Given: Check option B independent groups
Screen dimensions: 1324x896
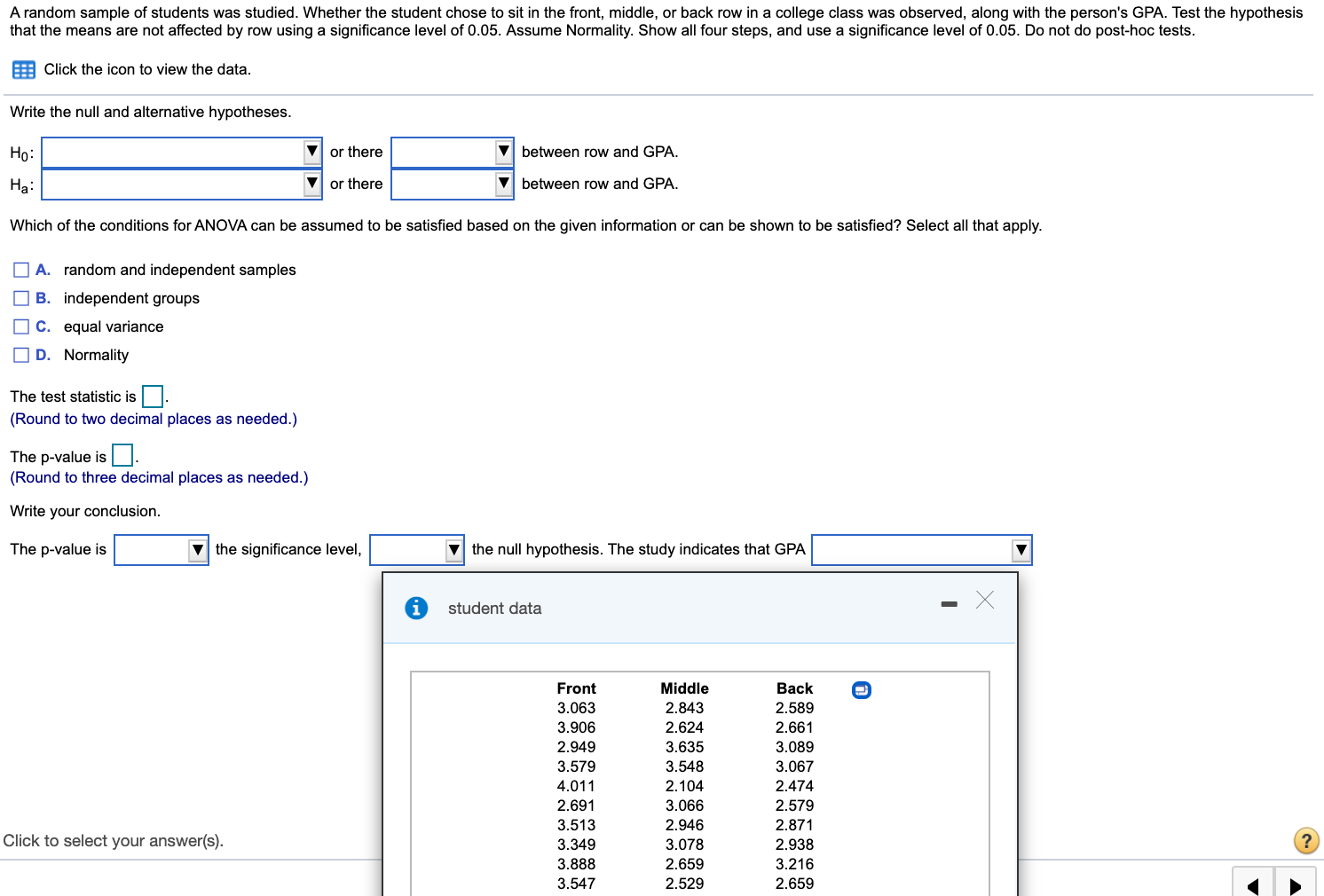Looking at the screenshot, I should tap(21, 298).
